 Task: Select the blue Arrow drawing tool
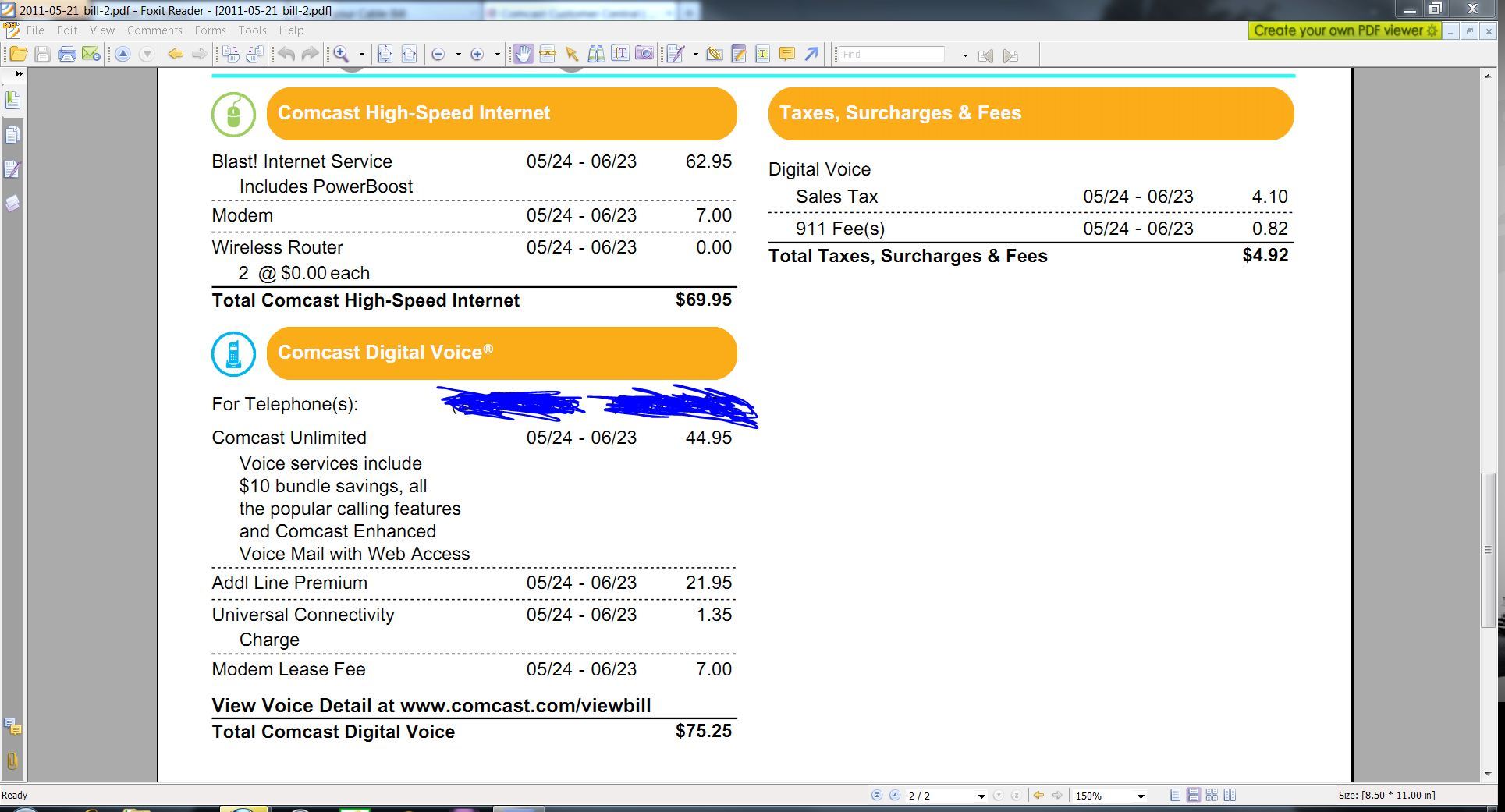tap(811, 54)
